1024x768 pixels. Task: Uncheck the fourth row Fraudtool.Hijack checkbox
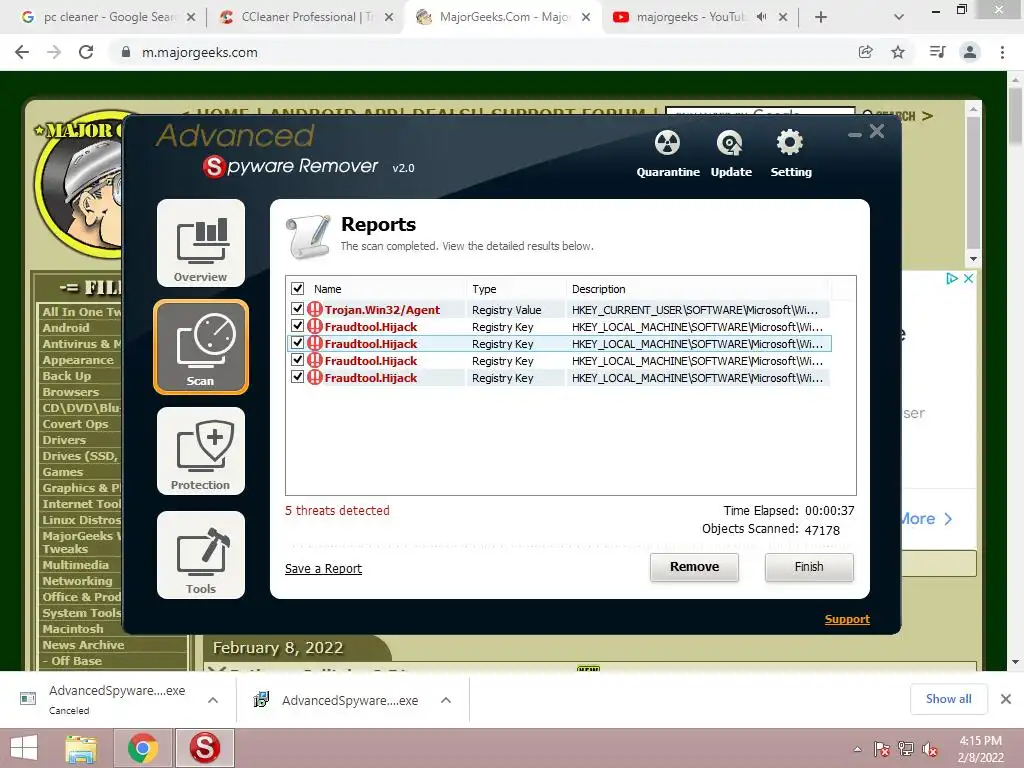tap(297, 359)
